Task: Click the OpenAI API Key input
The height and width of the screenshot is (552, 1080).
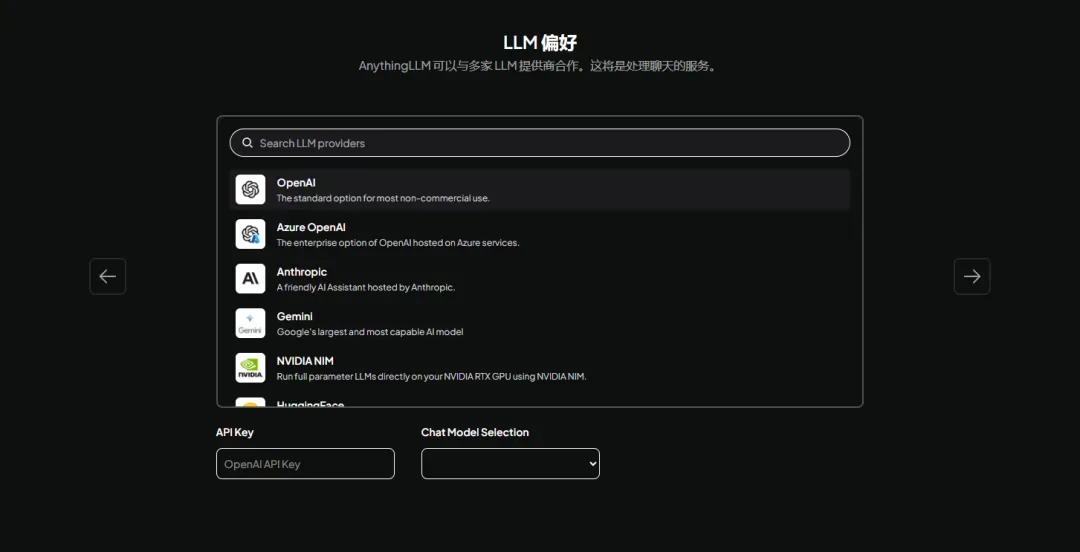Action: point(305,464)
